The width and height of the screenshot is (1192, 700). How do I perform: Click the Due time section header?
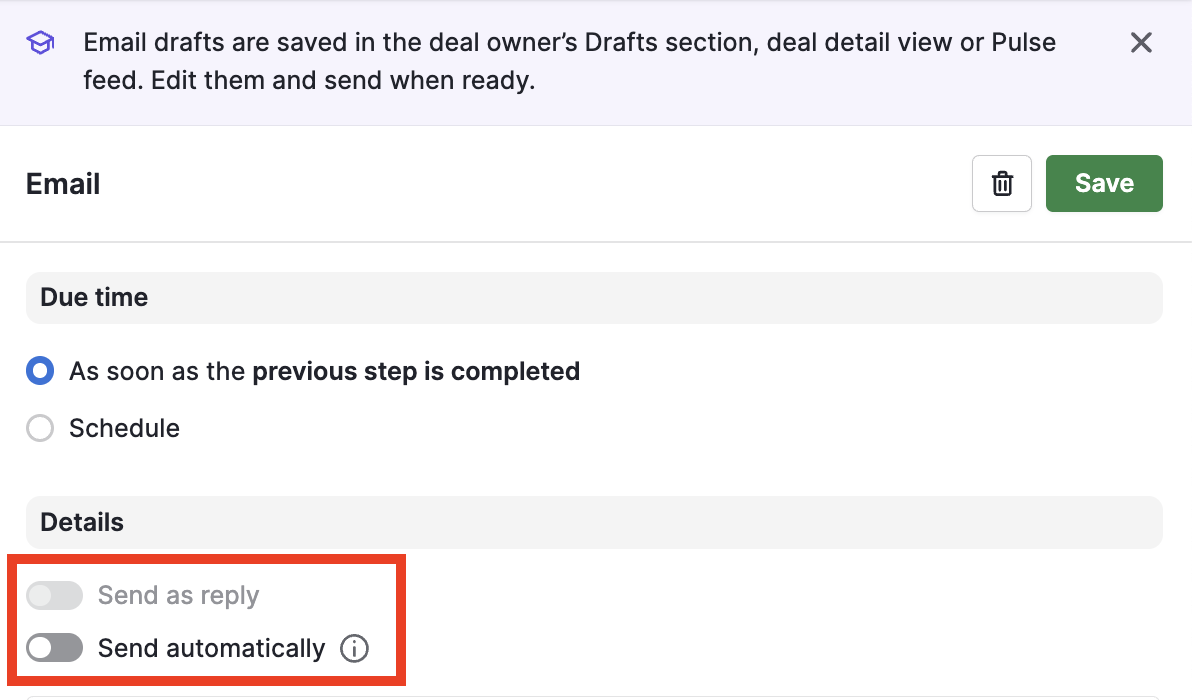point(94,298)
